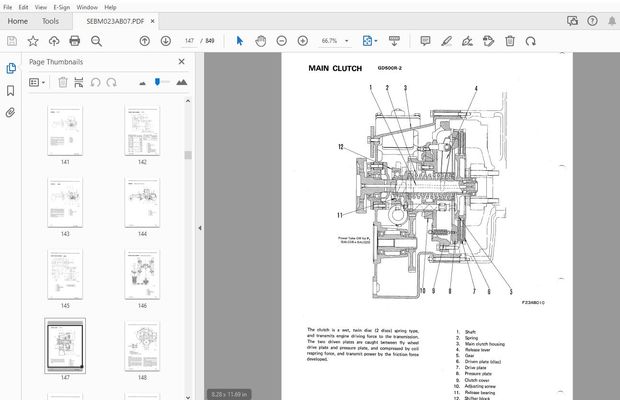Close the Page Thumbnails panel
This screenshot has width=620, height=400.
click(x=181, y=62)
